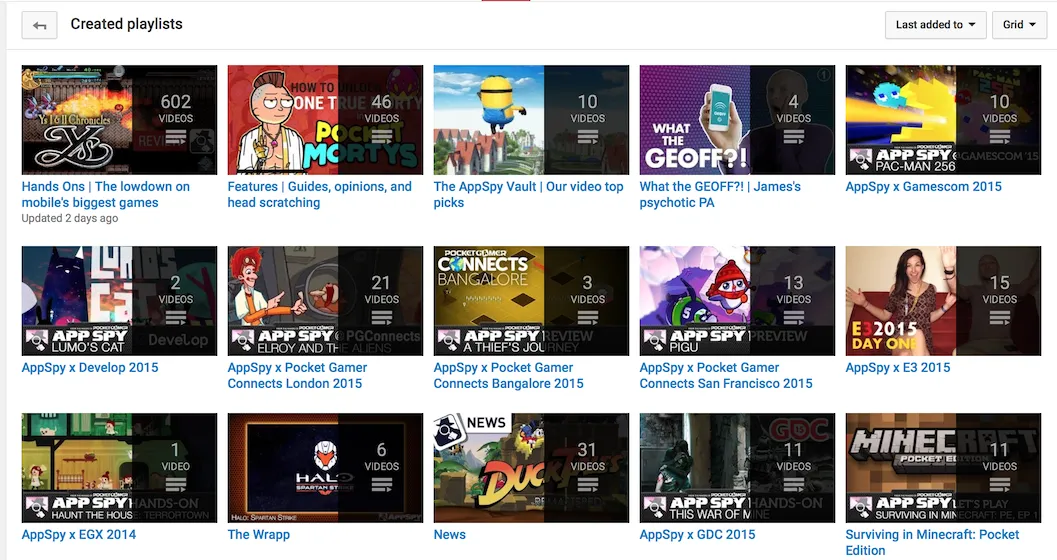This screenshot has width=1057, height=560.
Task: Open the Connects Bangalore thumbnail
Action: coord(531,301)
